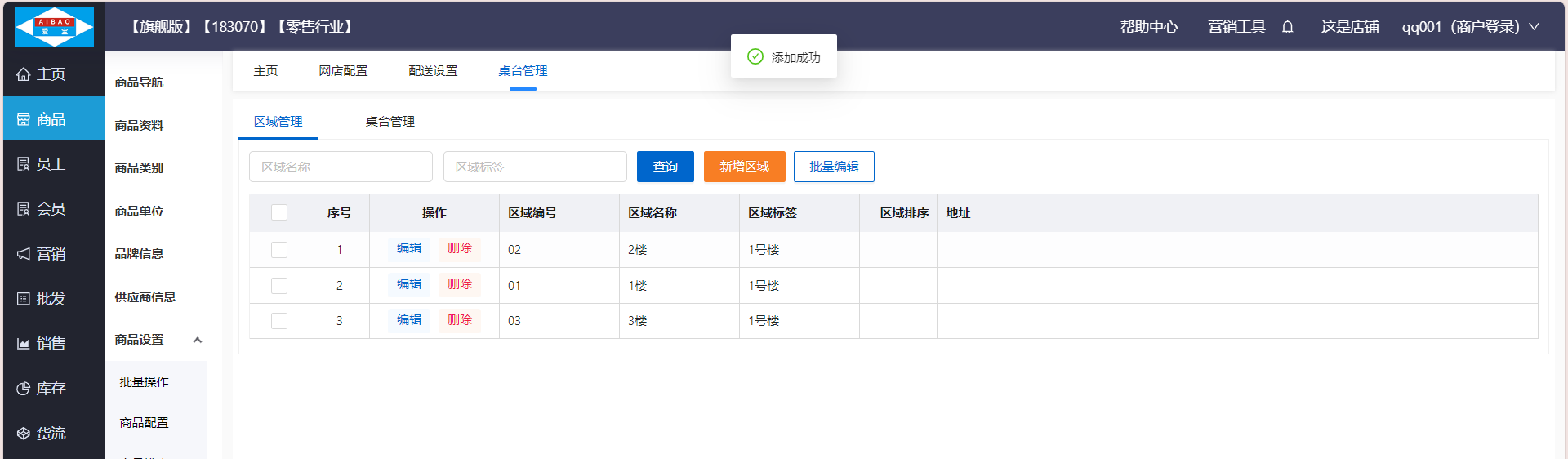The width and height of the screenshot is (1568, 459).
Task: Open the 会员 member section icon
Action: tap(24, 209)
